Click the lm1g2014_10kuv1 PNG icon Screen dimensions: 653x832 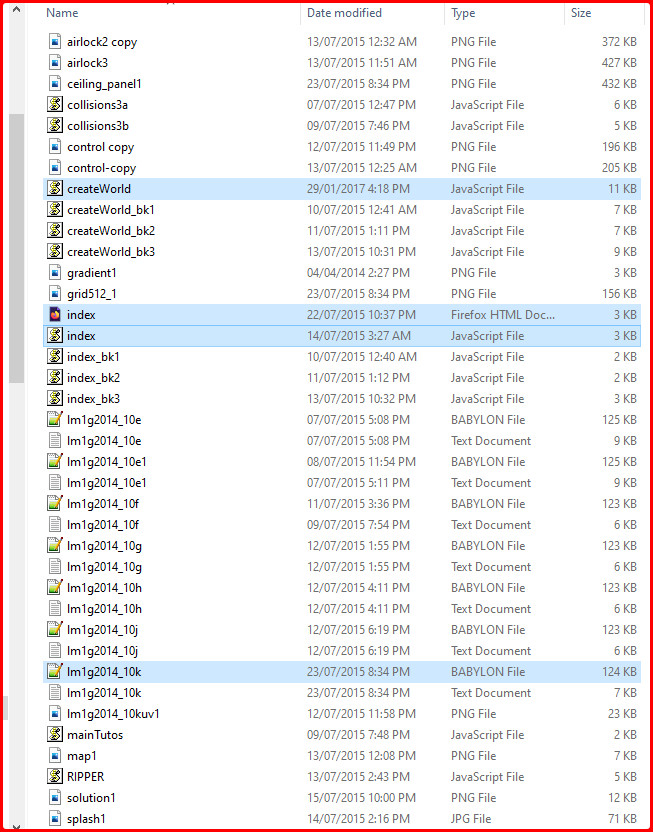click(55, 714)
